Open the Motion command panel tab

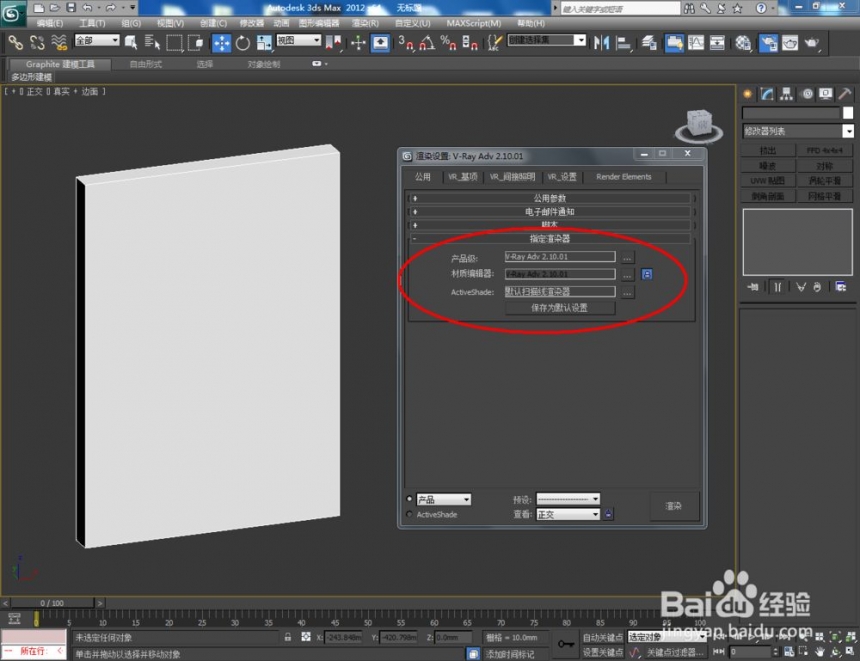(x=807, y=94)
